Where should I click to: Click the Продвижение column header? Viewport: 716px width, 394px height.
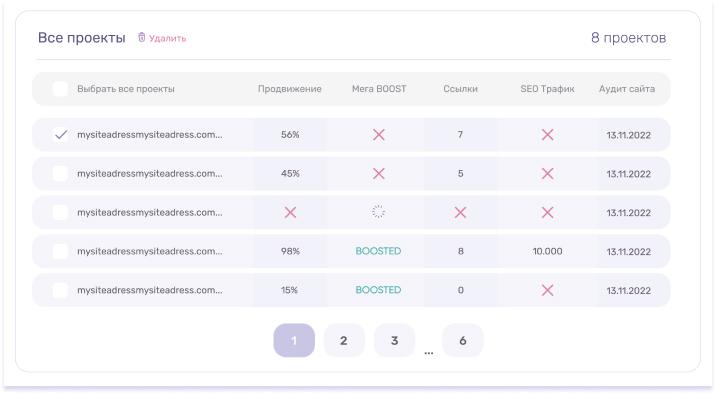tap(290, 89)
